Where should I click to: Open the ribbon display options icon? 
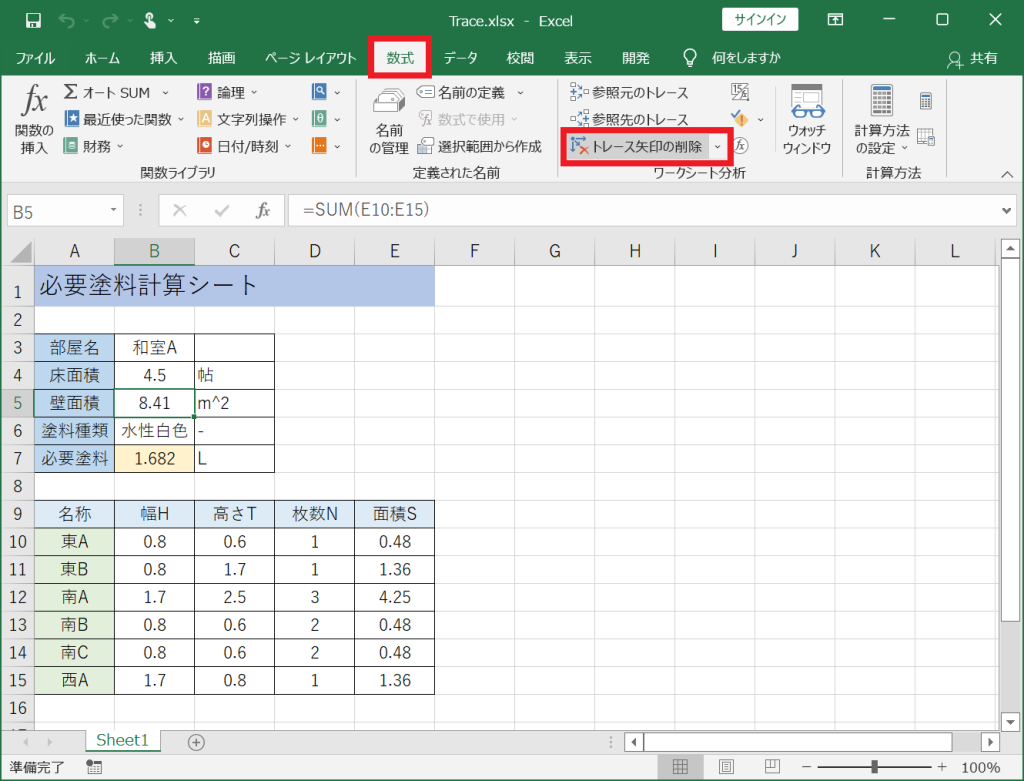click(835, 20)
